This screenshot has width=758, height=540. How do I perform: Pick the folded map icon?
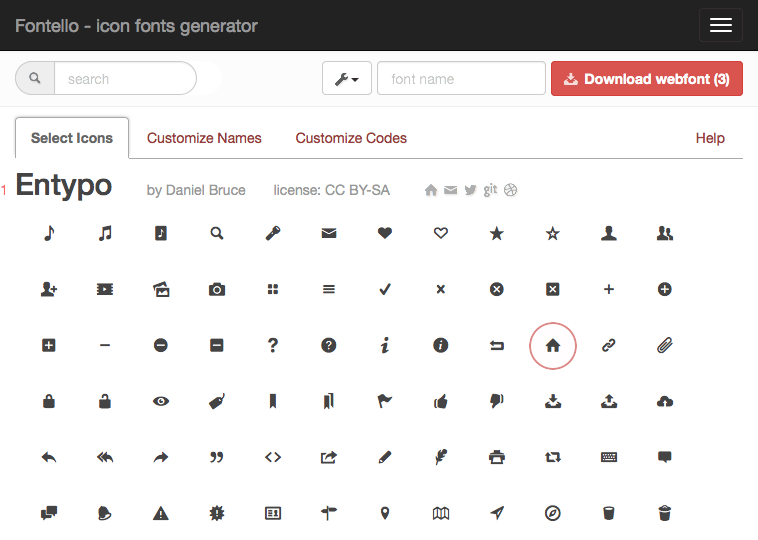click(x=441, y=513)
